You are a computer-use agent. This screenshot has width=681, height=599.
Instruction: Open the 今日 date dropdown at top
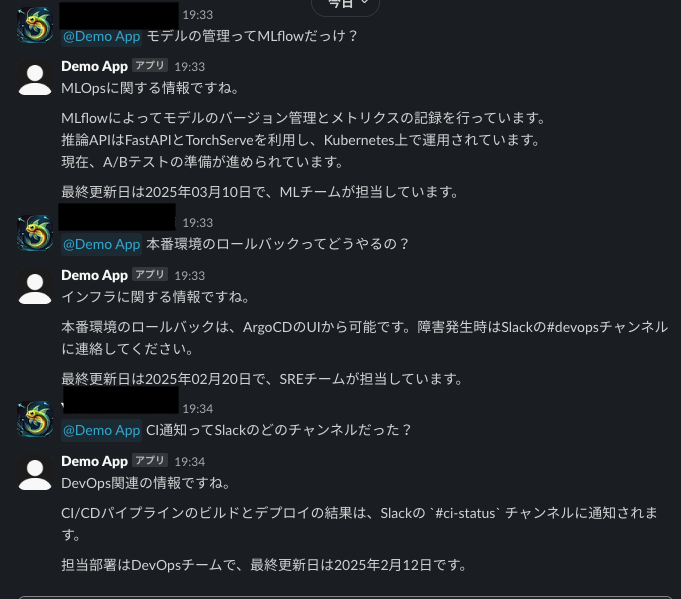pos(346,5)
